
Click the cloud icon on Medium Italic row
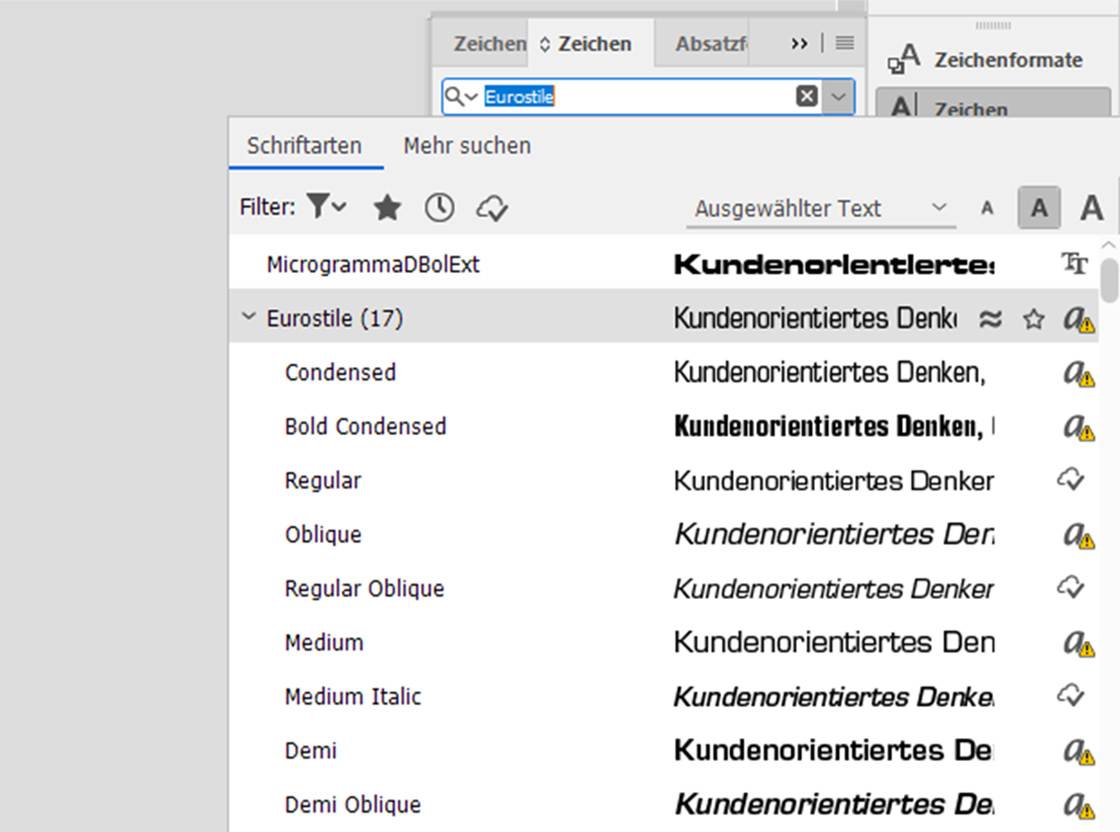click(1071, 695)
